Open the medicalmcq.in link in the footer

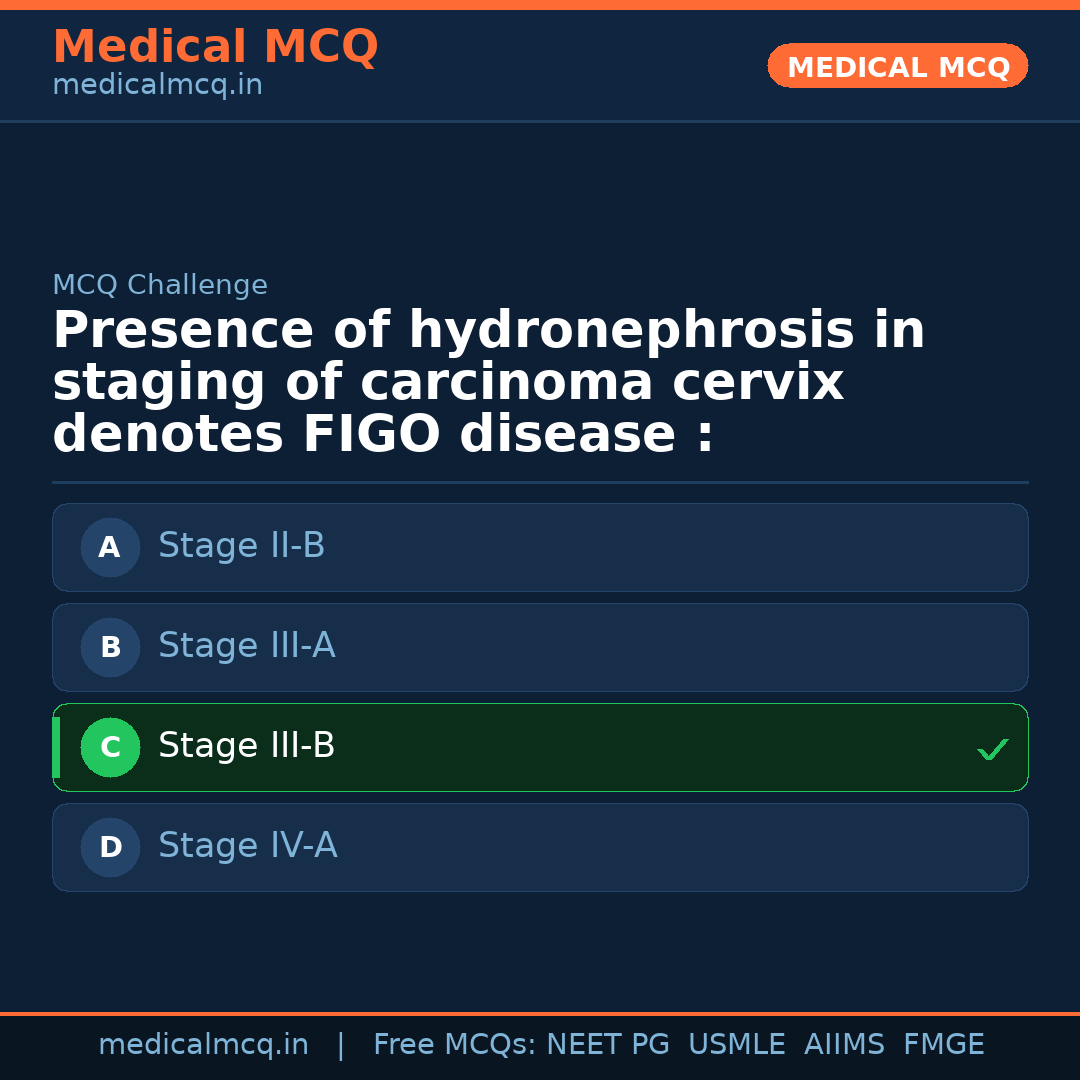tap(203, 1045)
